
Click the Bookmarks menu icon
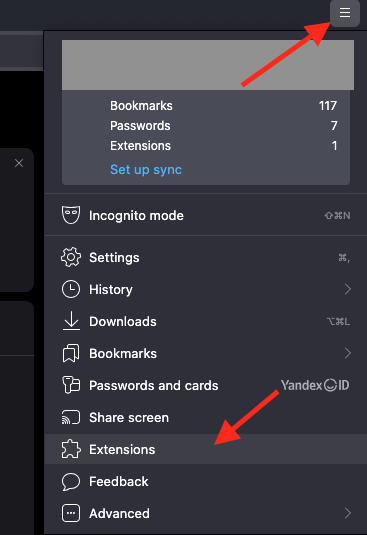(71, 353)
